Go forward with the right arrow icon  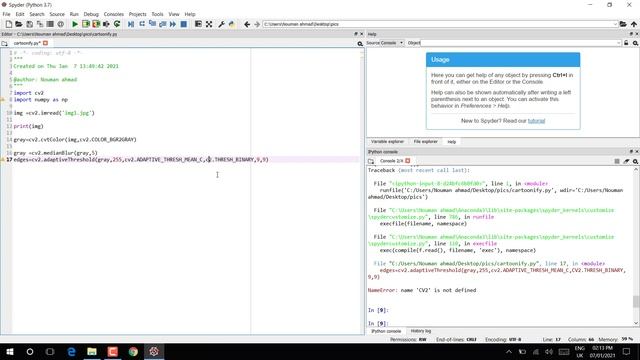click(x=257, y=24)
